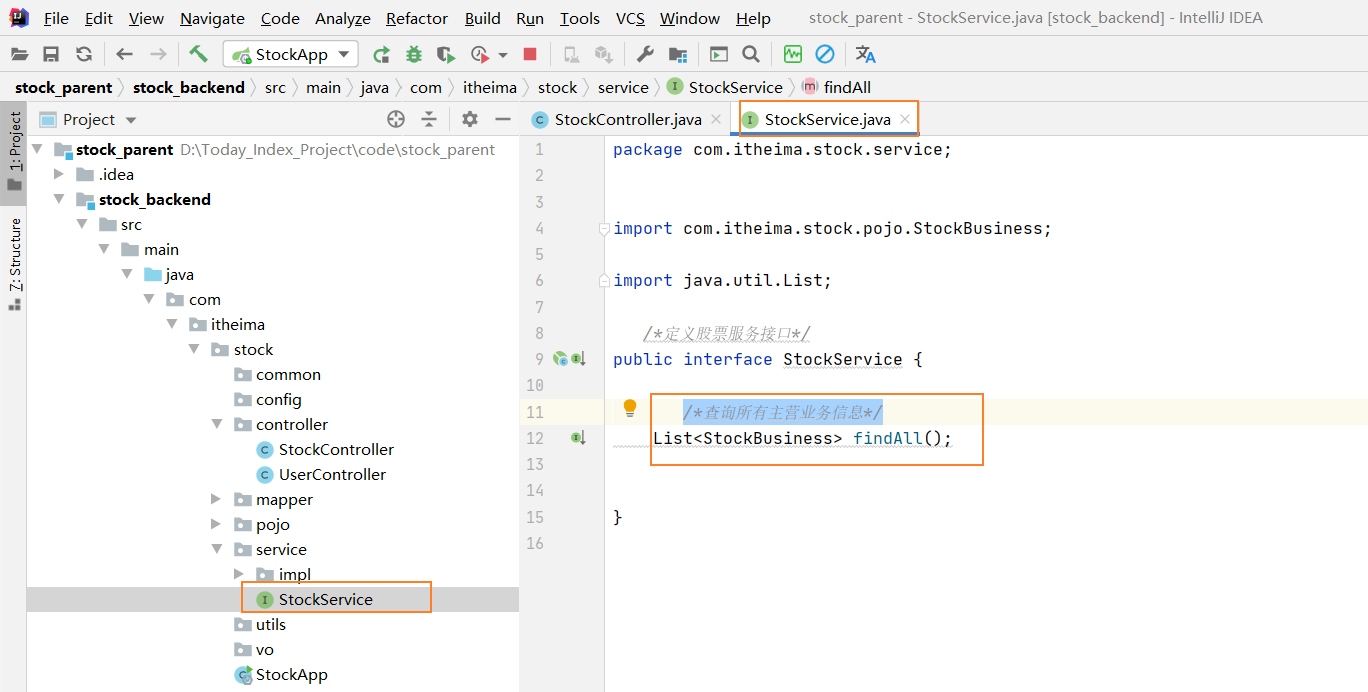Click the Save All toolbar icon
This screenshot has height=692, width=1368.
point(51,54)
